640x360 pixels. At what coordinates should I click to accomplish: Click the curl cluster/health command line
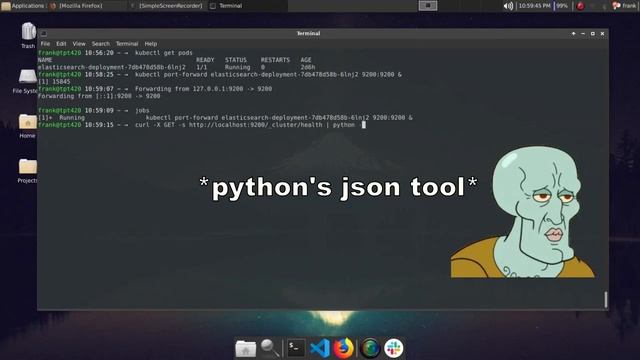[x=245, y=125]
